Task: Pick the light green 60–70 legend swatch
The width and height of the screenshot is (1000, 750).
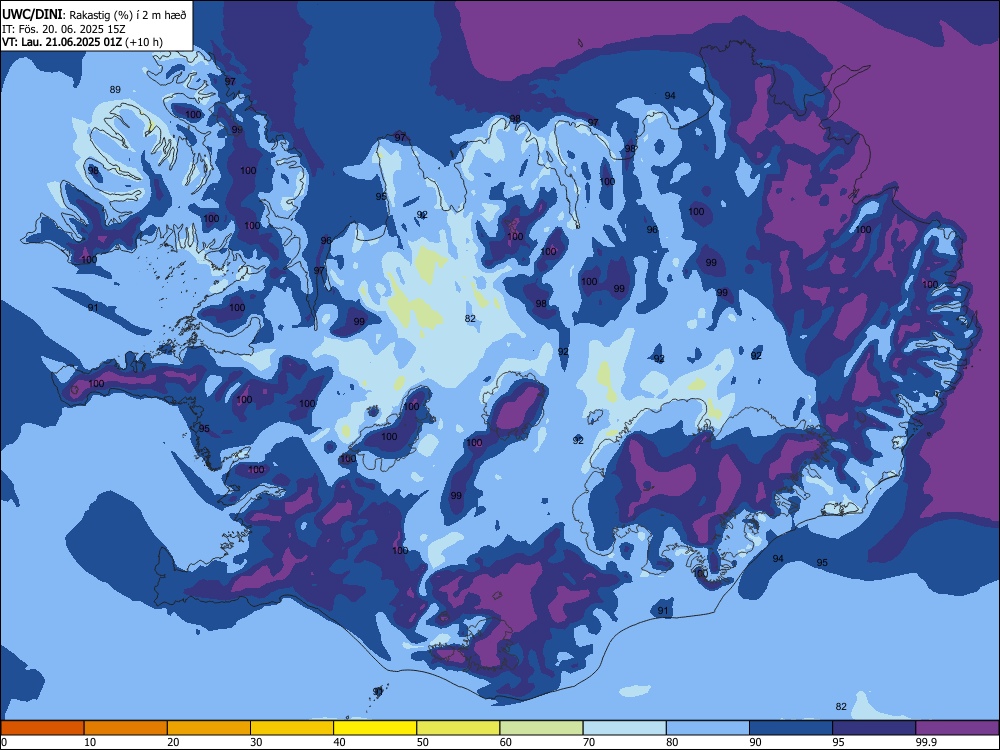Action: coord(541,728)
